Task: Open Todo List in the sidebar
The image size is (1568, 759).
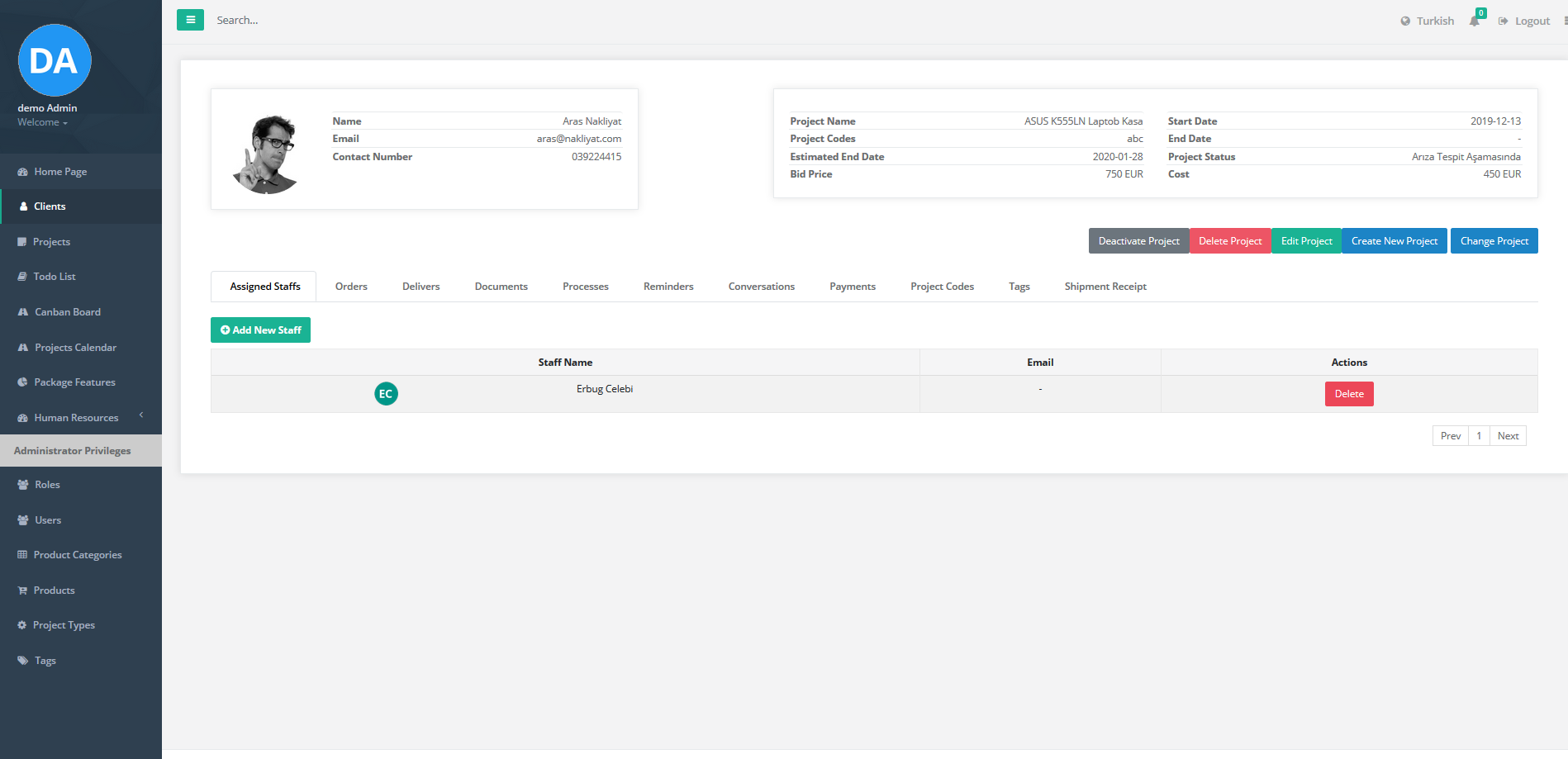Action: 81,277
